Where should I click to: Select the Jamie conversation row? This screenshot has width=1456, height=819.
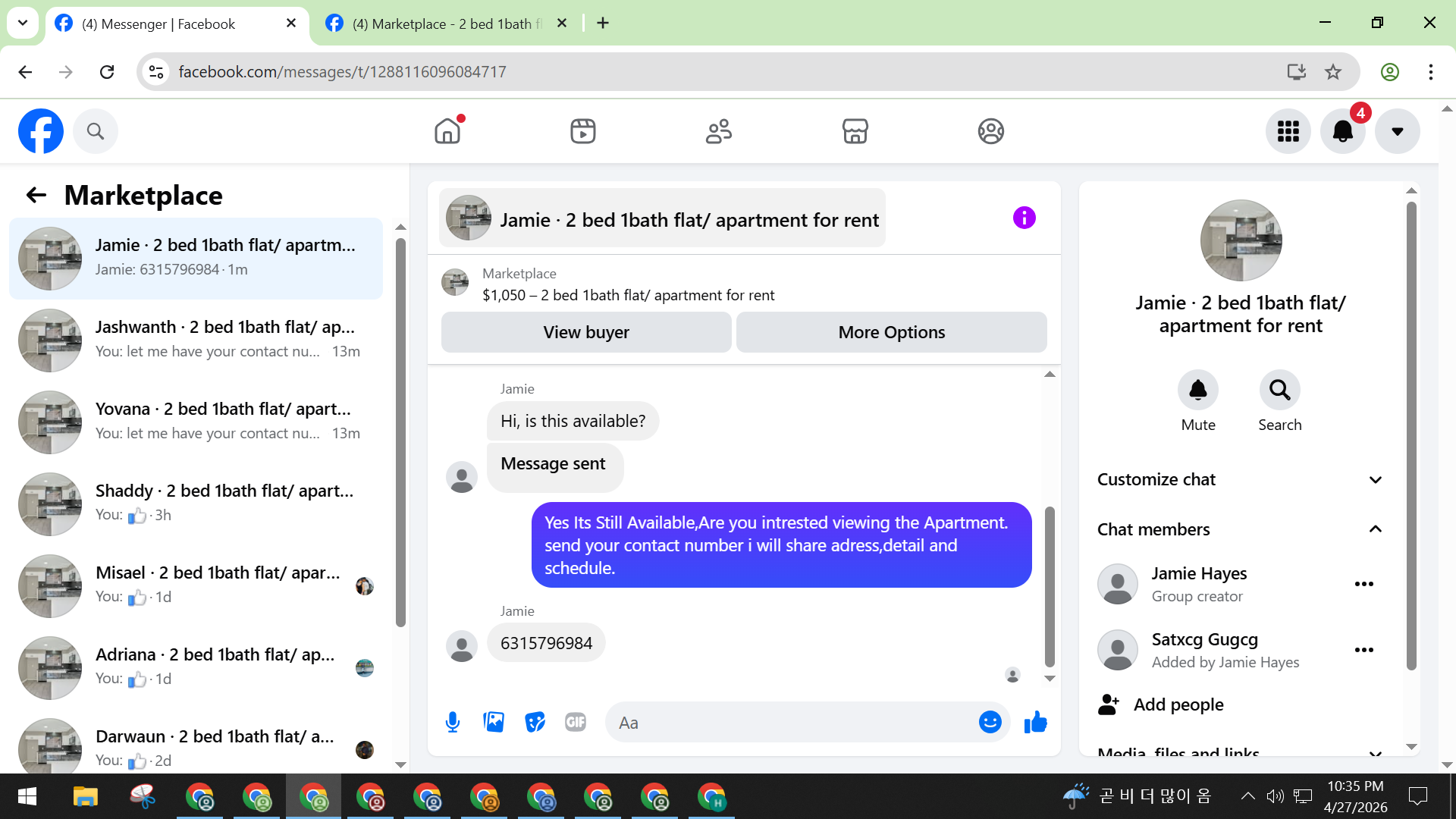(x=196, y=259)
